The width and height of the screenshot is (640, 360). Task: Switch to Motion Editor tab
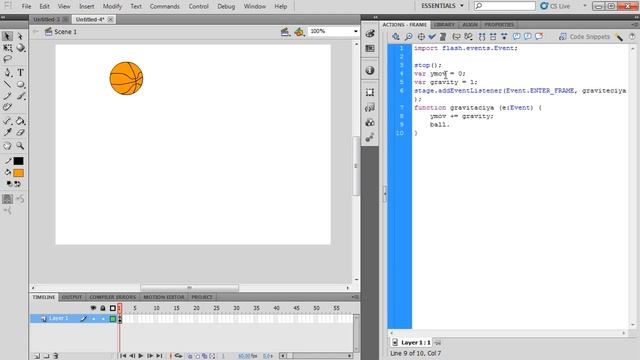click(164, 297)
